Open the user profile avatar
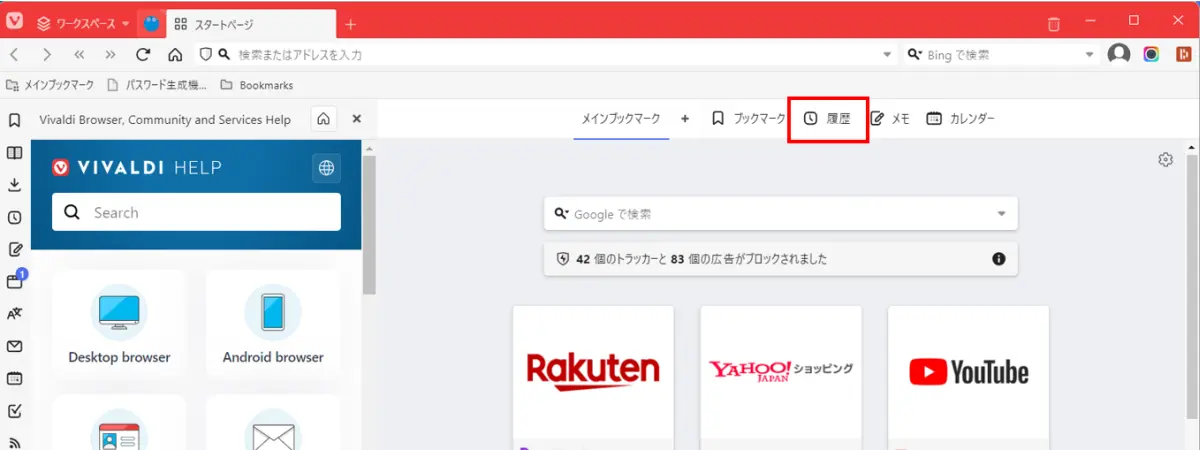The image size is (1200, 450). point(1119,54)
